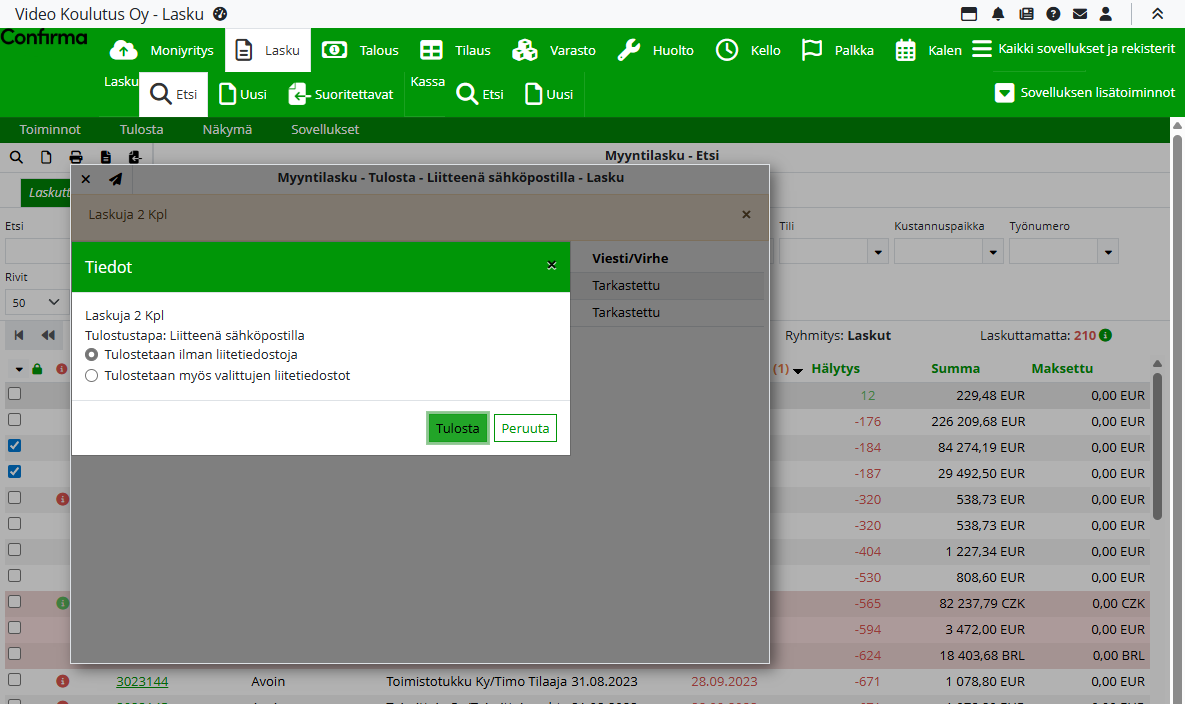
Task: Open the Huolto wrench module
Action: pos(655,50)
